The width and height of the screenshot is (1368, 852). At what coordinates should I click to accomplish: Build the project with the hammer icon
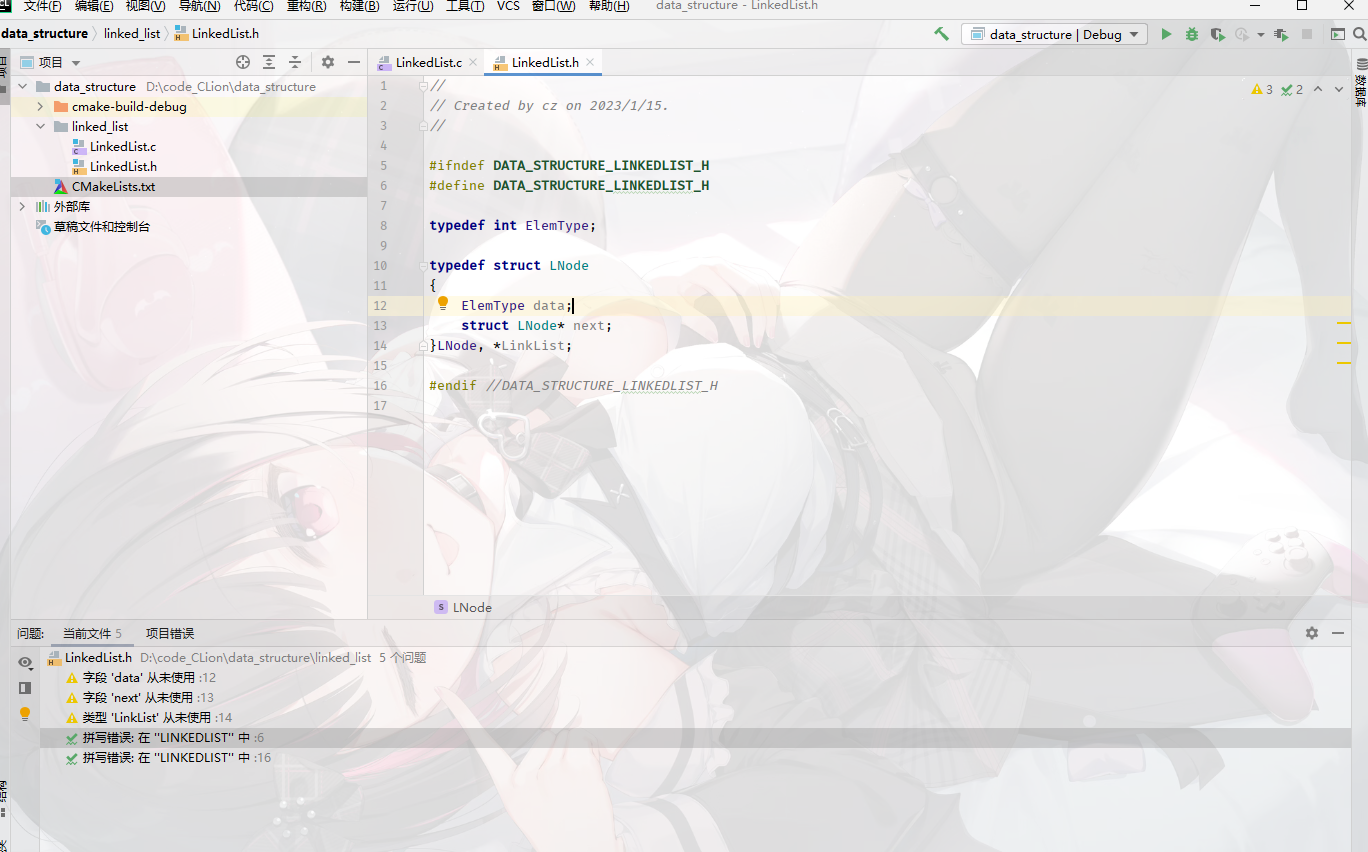(941, 34)
